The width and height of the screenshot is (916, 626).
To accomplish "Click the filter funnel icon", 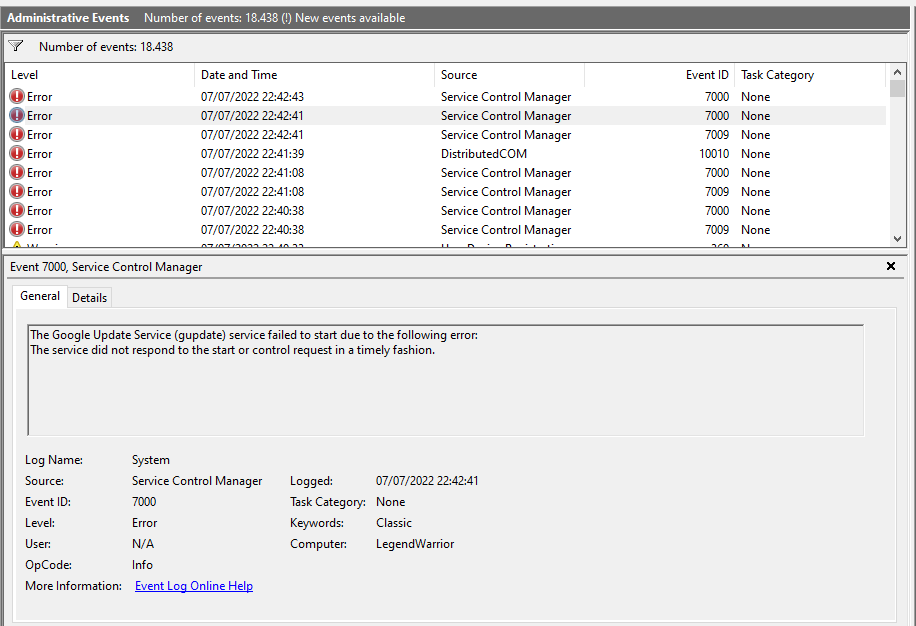I will pos(16,46).
